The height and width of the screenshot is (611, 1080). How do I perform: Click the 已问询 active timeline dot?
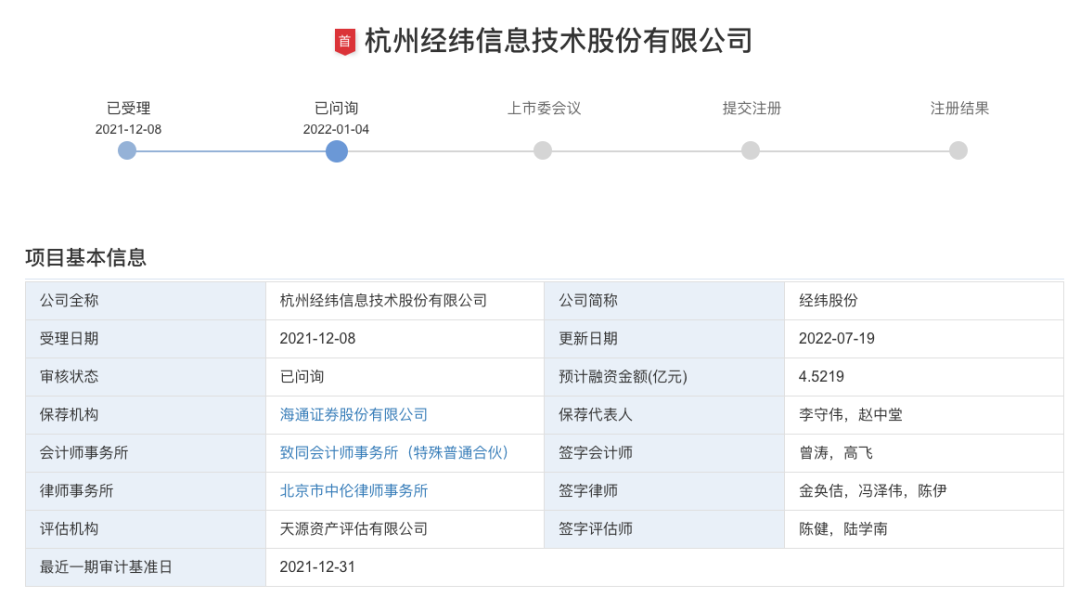[x=337, y=151]
